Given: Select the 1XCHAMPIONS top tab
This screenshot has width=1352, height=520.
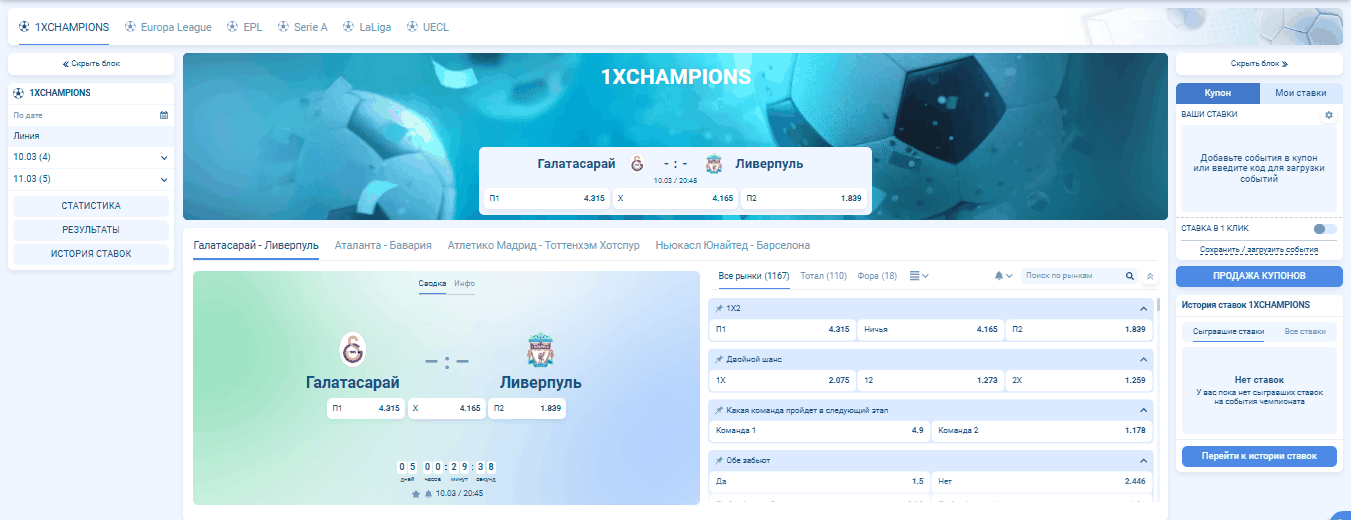Looking at the screenshot, I should pyautogui.click(x=64, y=27).
